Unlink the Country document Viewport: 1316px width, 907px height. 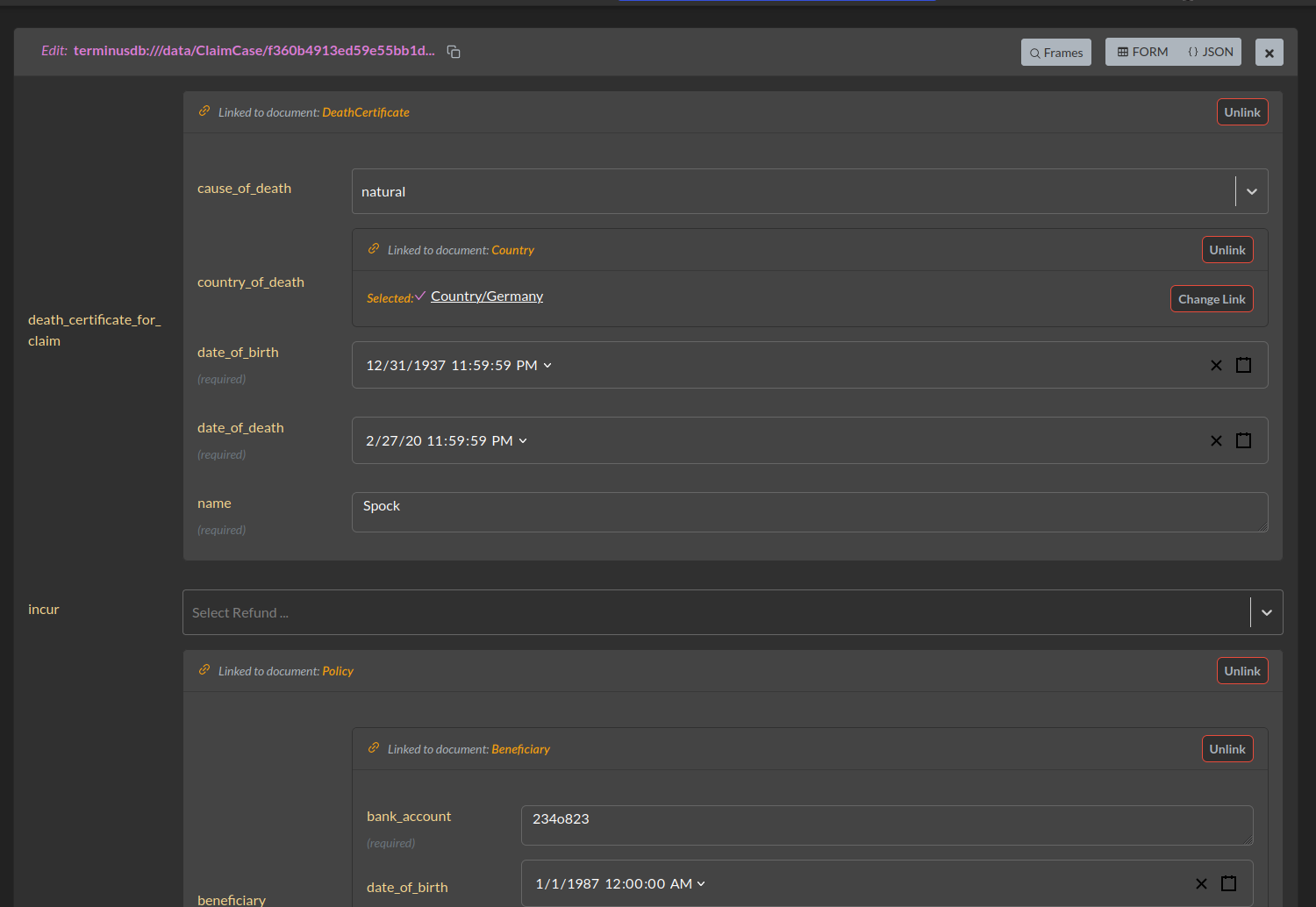[1227, 250]
